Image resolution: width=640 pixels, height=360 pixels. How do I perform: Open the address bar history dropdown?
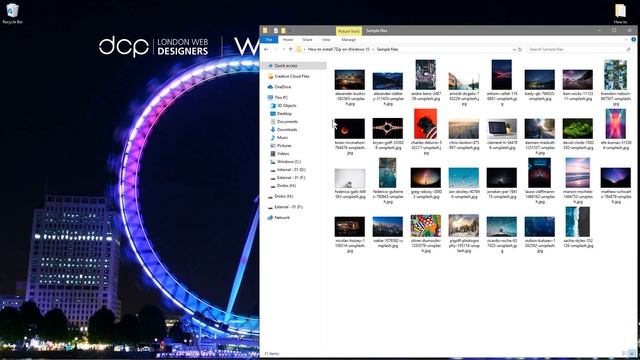(513, 49)
